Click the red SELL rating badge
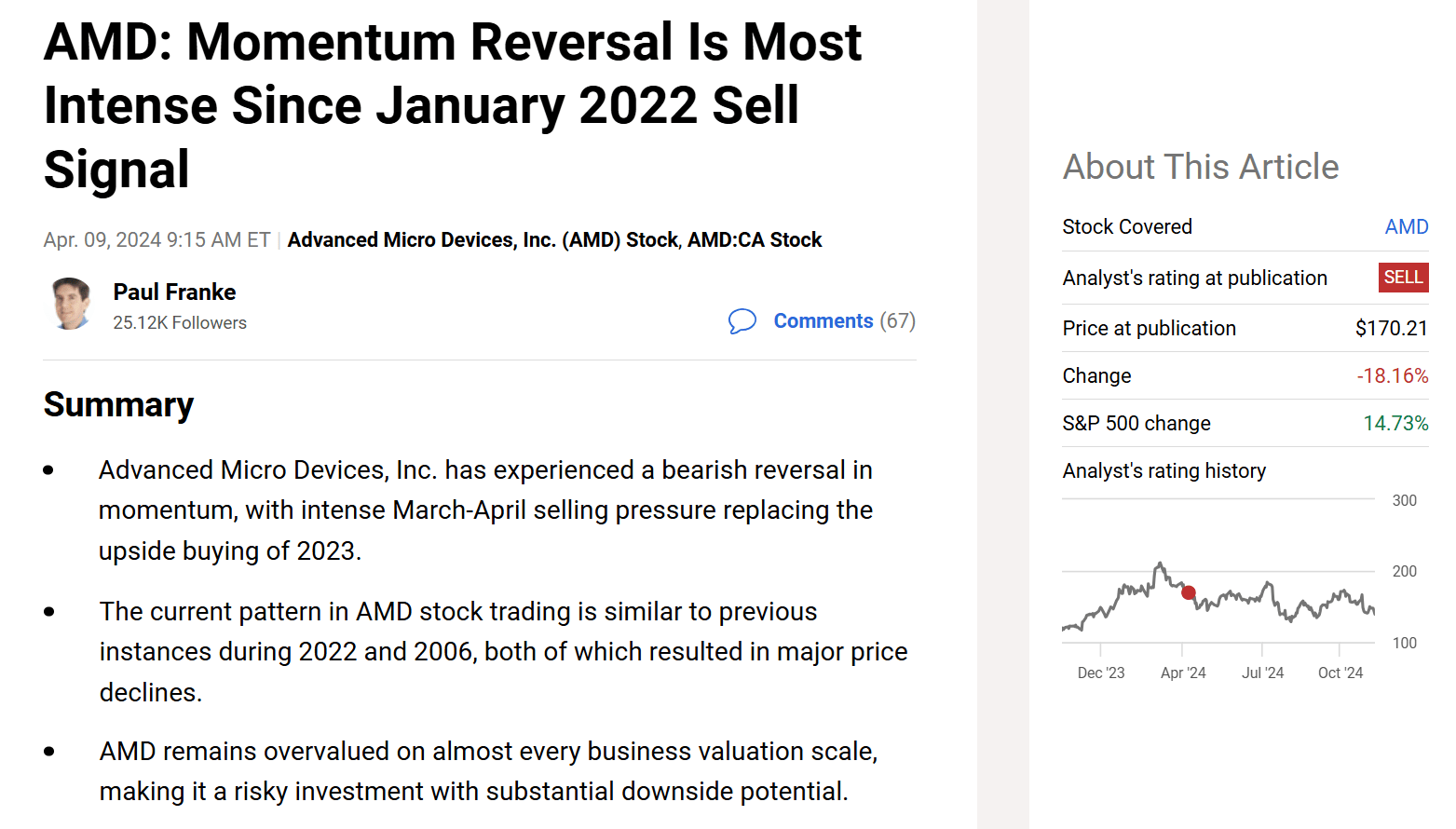Screen dimensions: 1456x829 [x=1403, y=278]
